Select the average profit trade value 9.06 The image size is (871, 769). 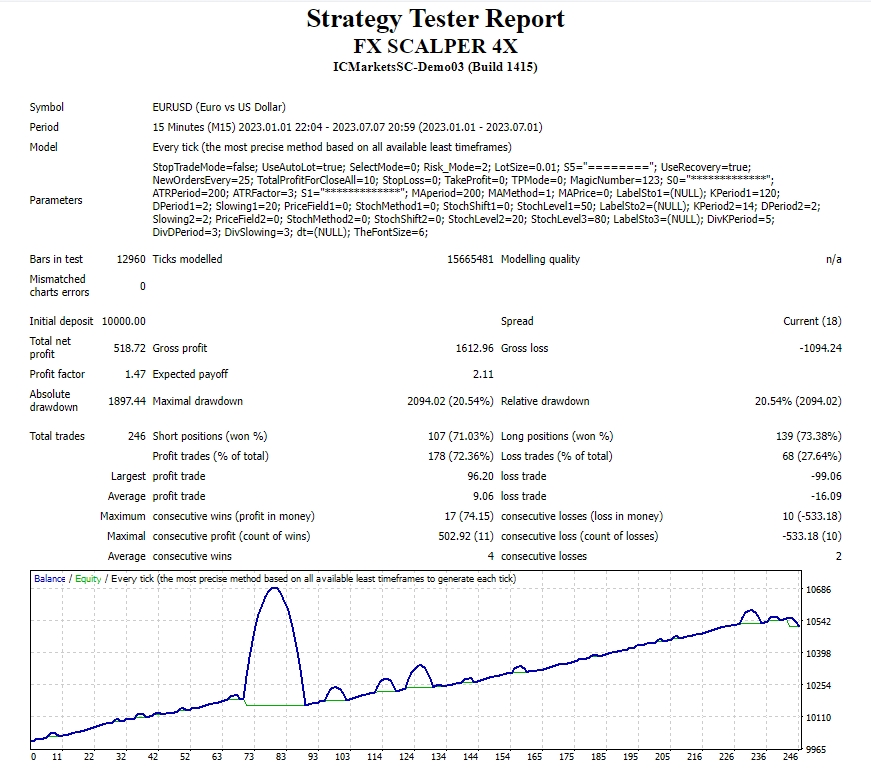click(x=483, y=496)
